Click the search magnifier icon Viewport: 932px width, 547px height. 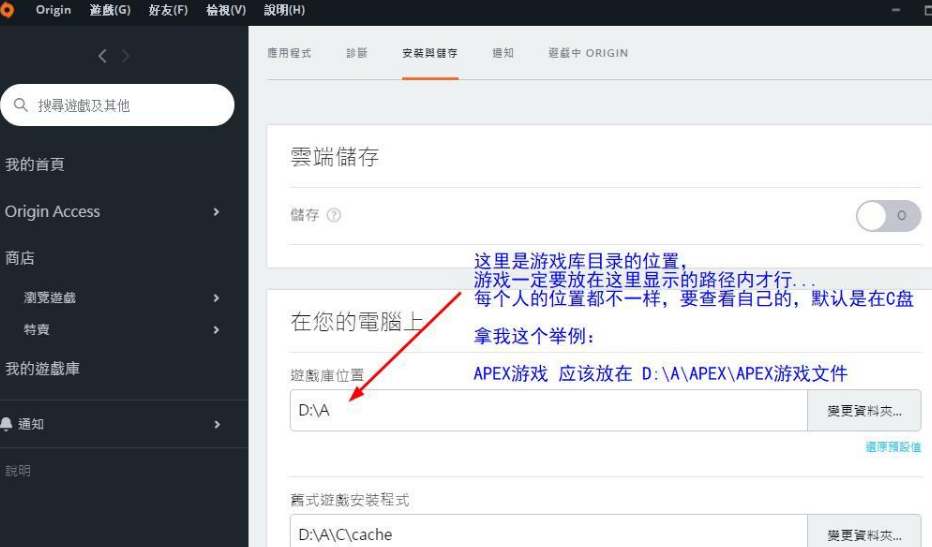(20, 105)
